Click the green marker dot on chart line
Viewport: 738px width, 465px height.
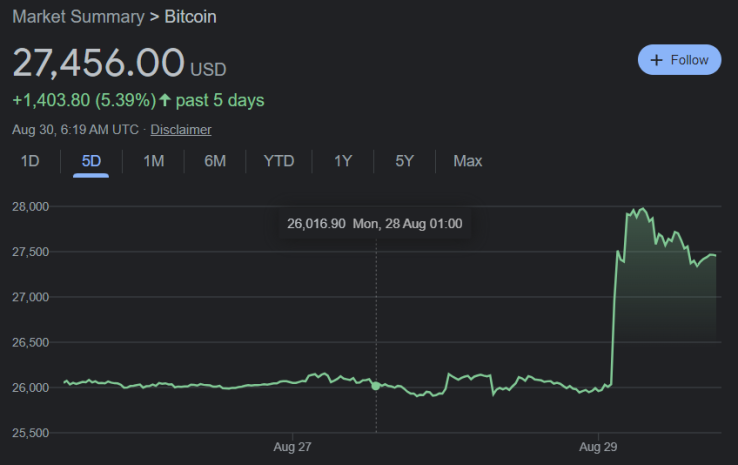coord(376,386)
